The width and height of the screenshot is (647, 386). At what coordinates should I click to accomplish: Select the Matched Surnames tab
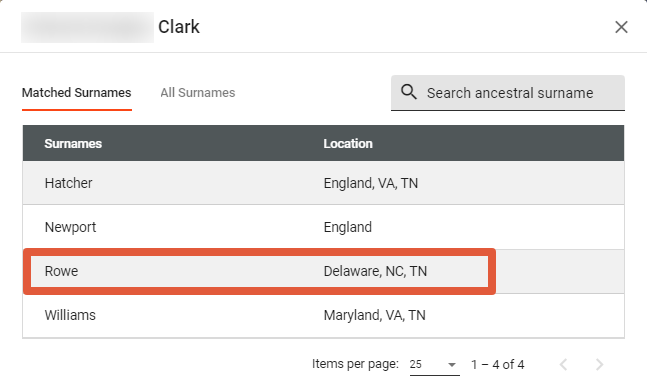coord(76,92)
